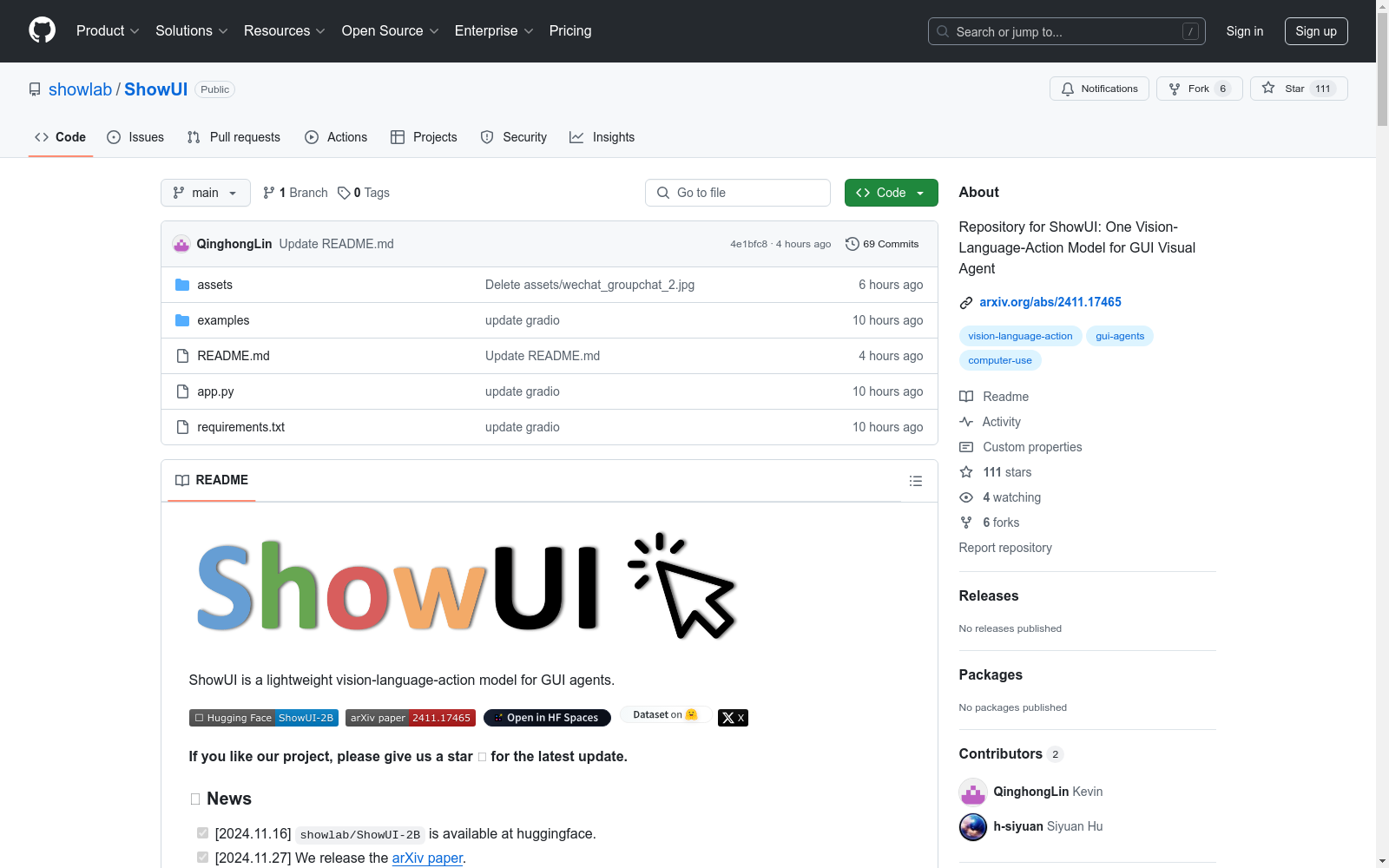
Task: Go to the Pricing page
Action: [570, 30]
